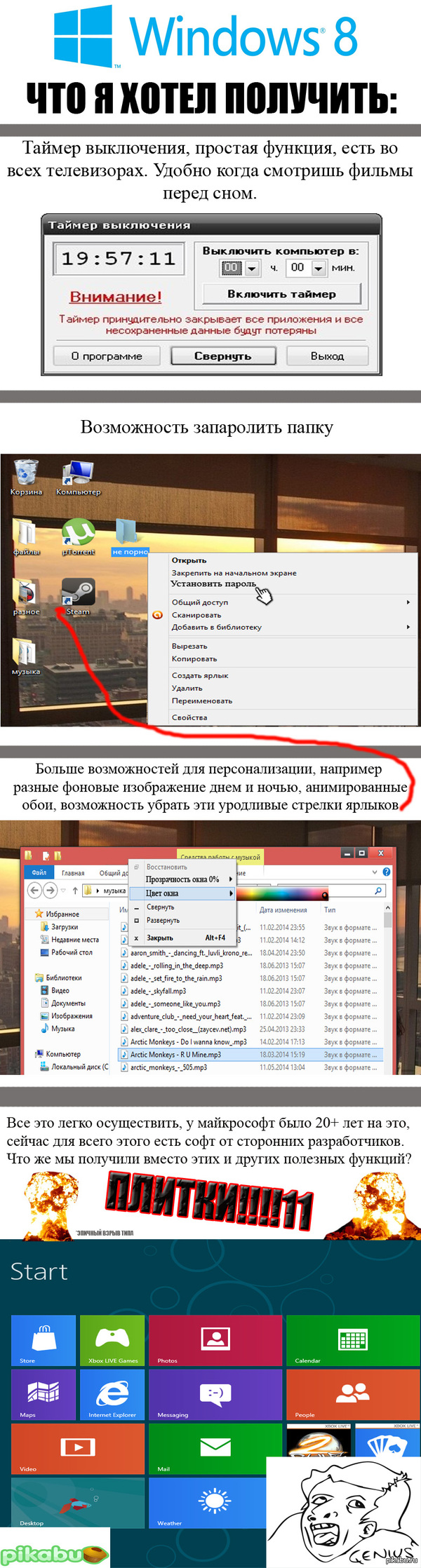Sort by the 'Дата изменения' column header
The height and width of the screenshot is (1568, 421).
coord(282,910)
